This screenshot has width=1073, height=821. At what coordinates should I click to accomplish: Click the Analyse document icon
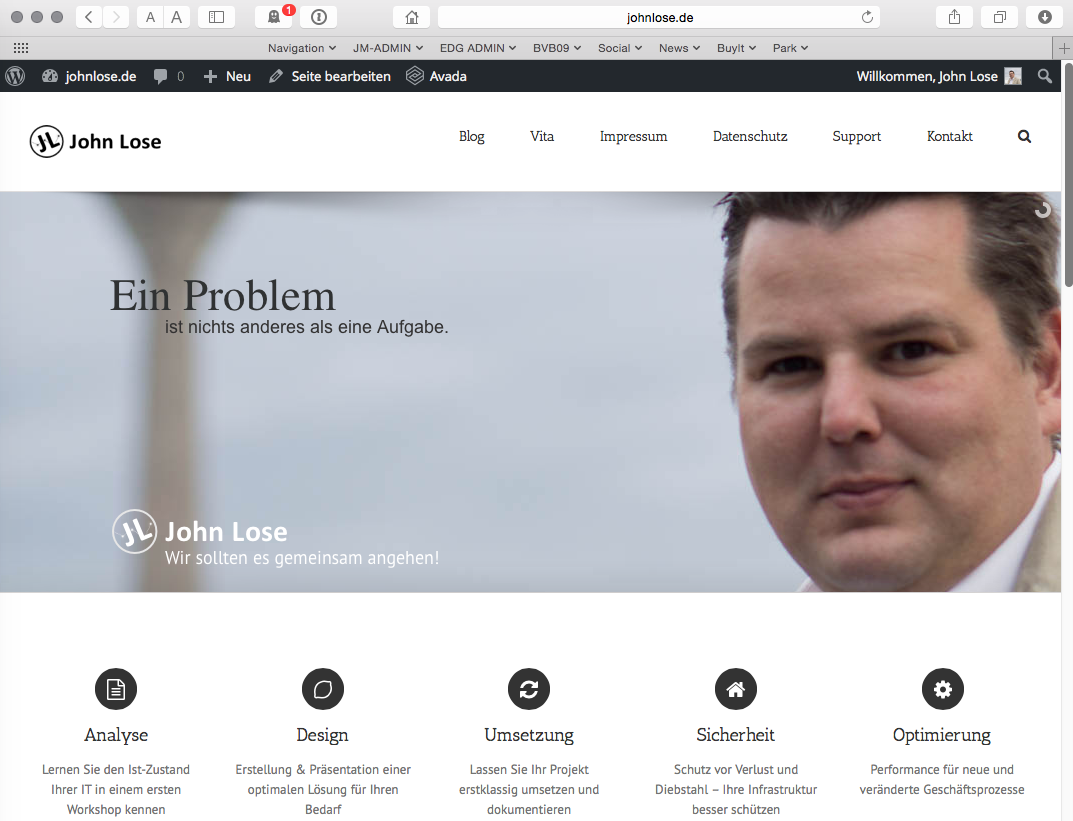point(116,689)
